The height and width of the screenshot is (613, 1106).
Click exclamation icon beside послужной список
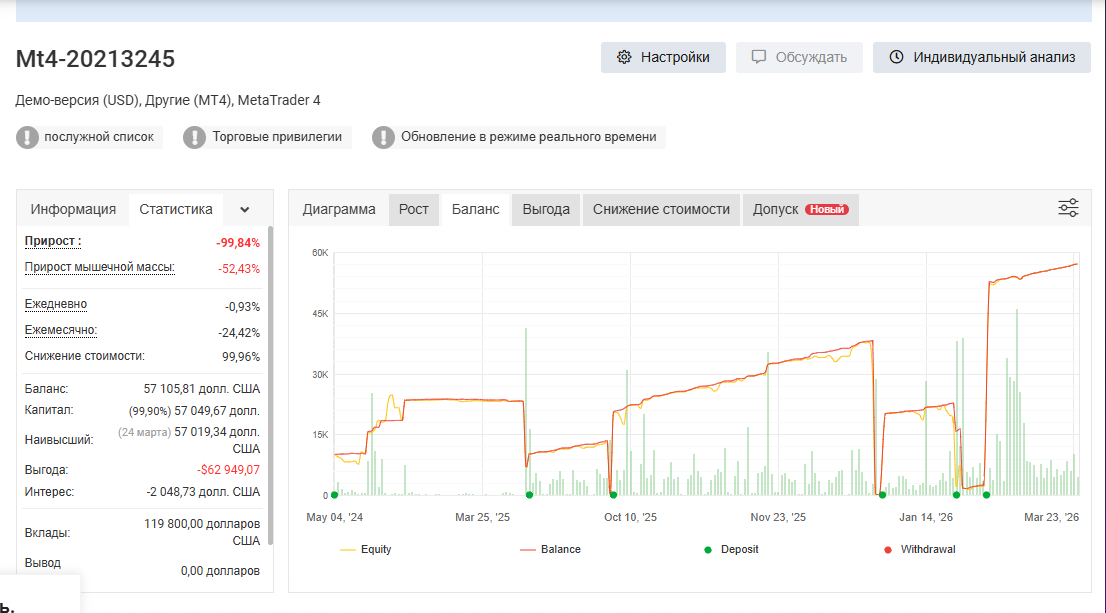coord(28,138)
